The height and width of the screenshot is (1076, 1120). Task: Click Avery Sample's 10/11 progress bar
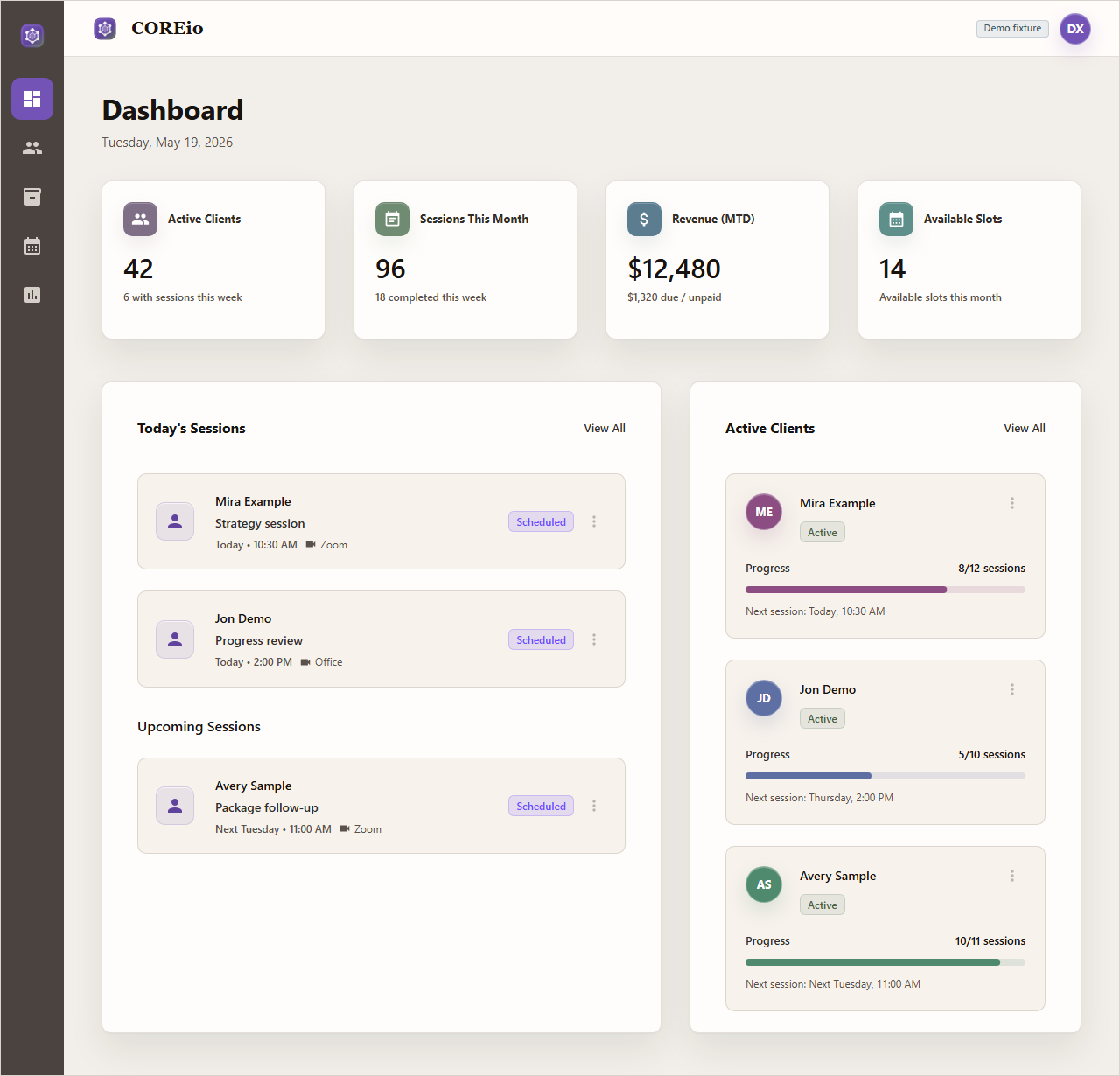click(x=885, y=962)
